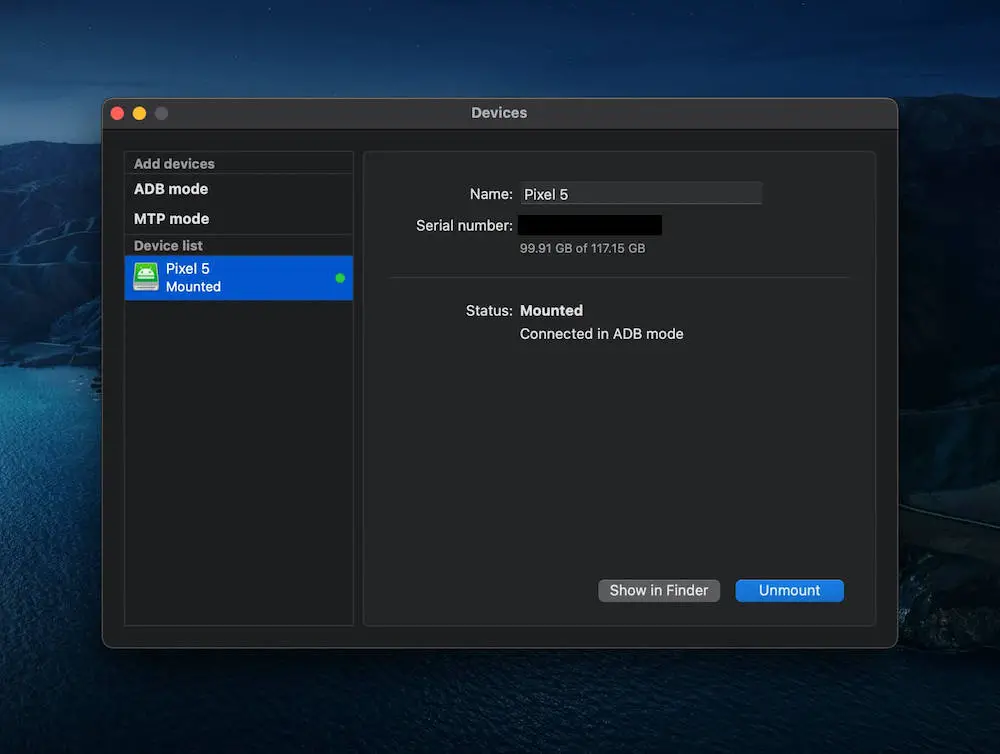Click the 99.91 GB of 117.15 GB storage text

pyautogui.click(x=582, y=248)
